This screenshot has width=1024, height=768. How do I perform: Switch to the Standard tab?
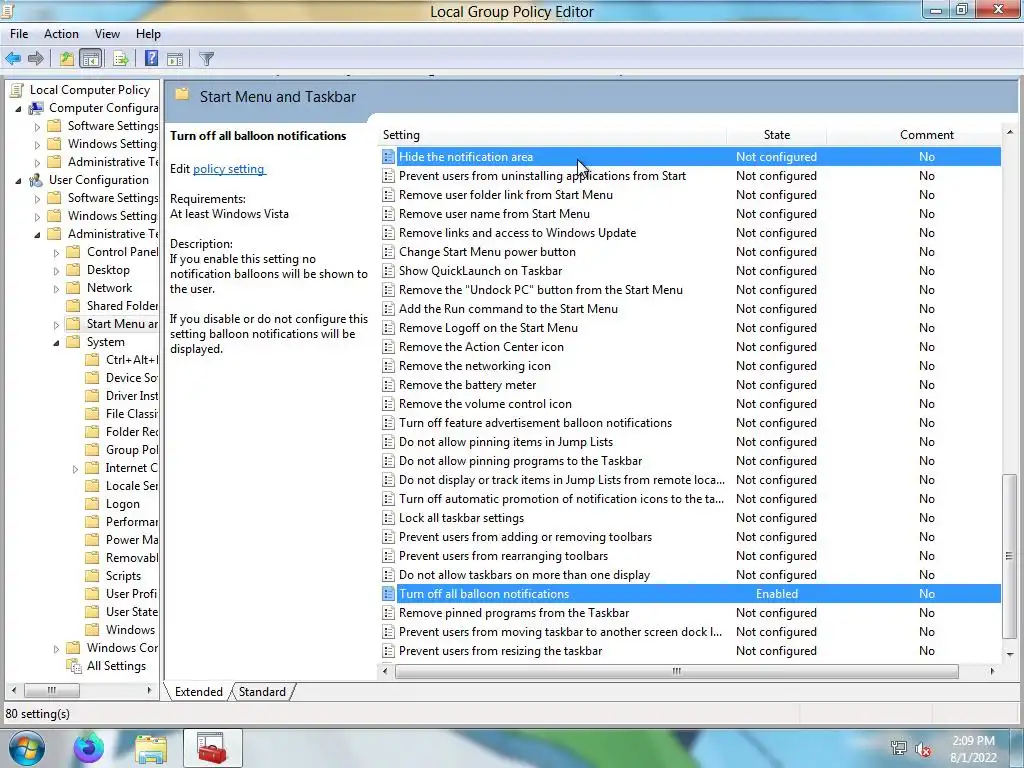(262, 692)
